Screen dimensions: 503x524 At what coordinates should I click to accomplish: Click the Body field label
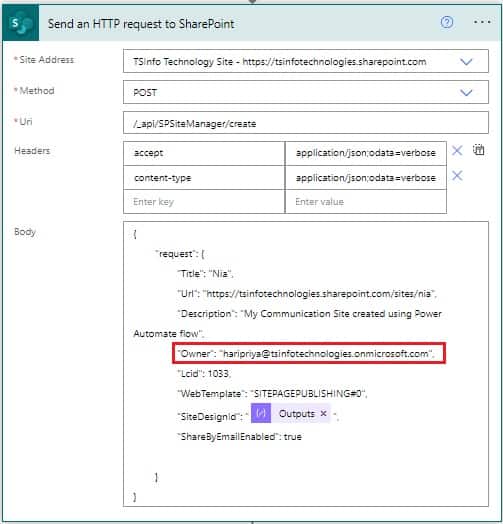(x=25, y=232)
